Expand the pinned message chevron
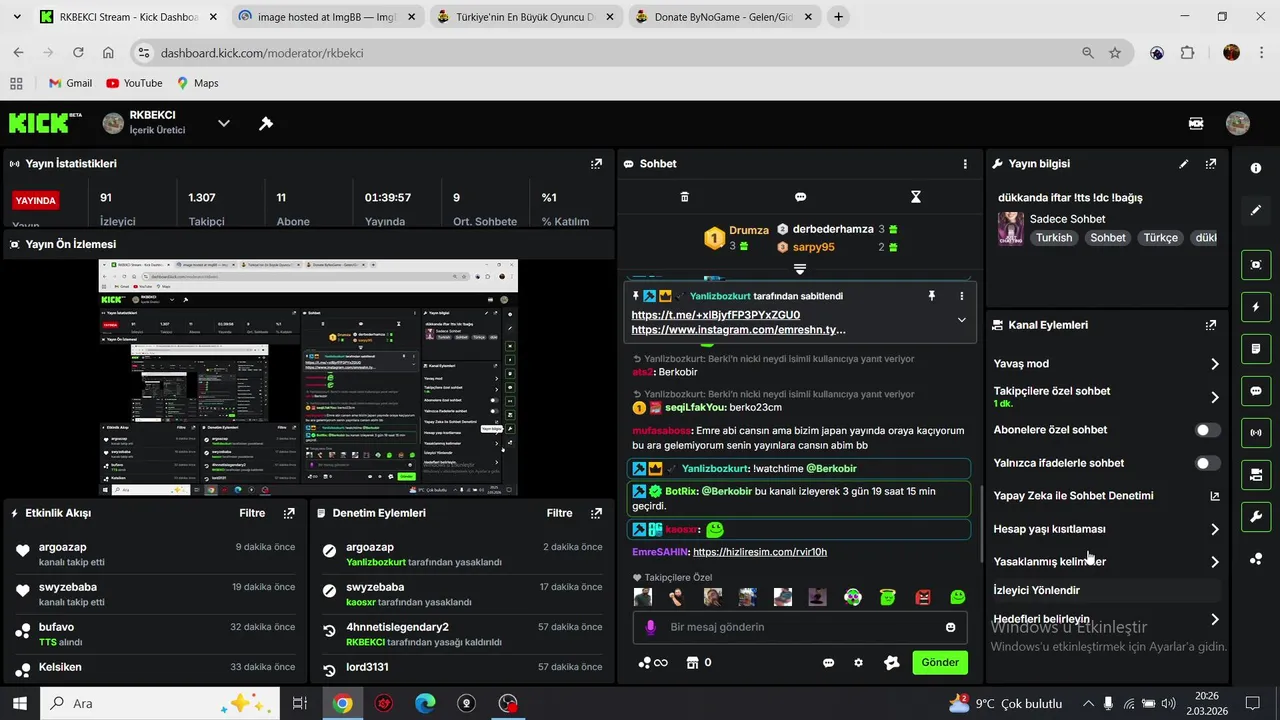 tap(961, 320)
